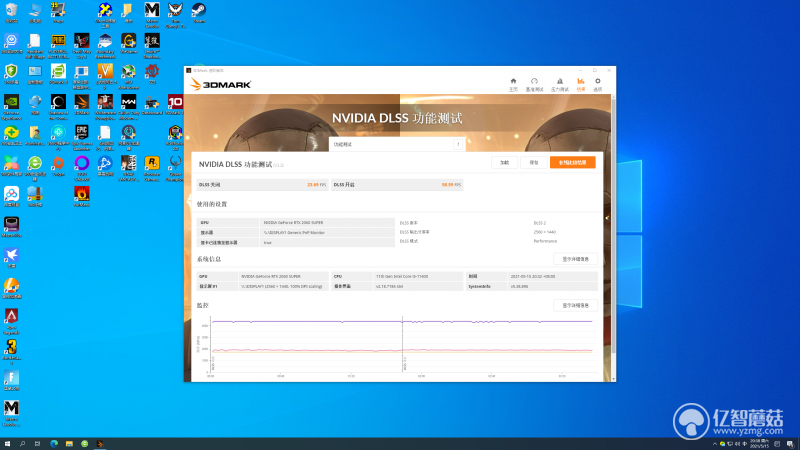
Task: Launch Shadow of the Tomb Raider shortcut
Action: tap(58, 106)
